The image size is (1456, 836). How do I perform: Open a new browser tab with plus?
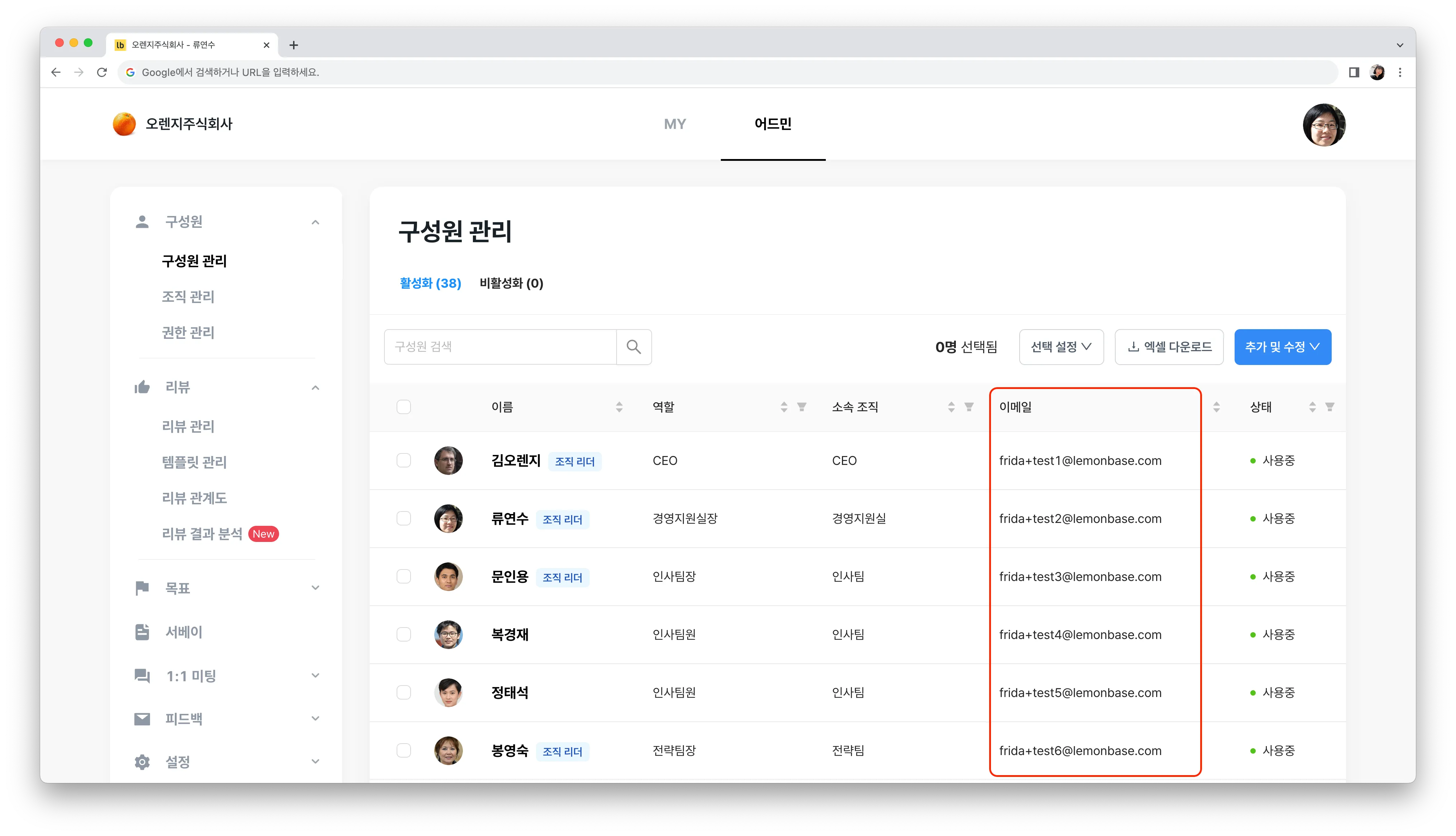coord(294,45)
